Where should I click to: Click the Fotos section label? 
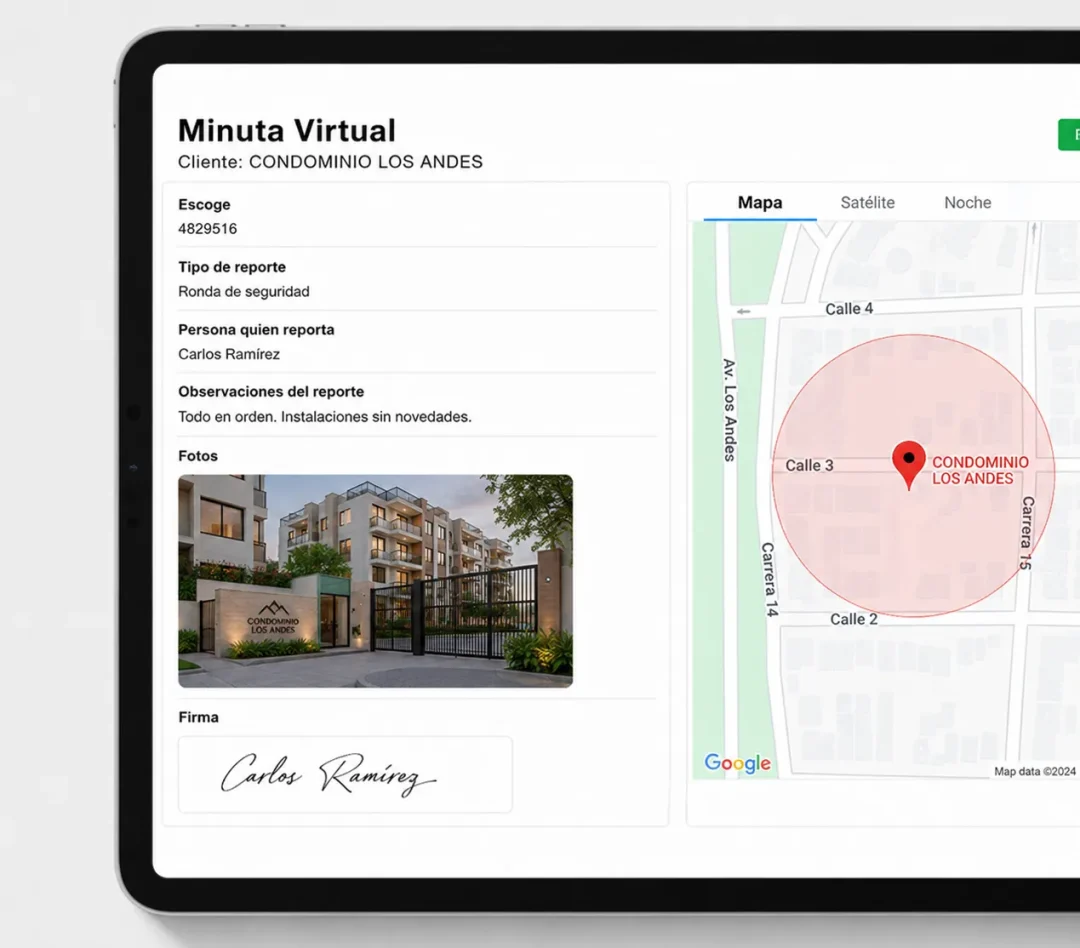coord(198,456)
